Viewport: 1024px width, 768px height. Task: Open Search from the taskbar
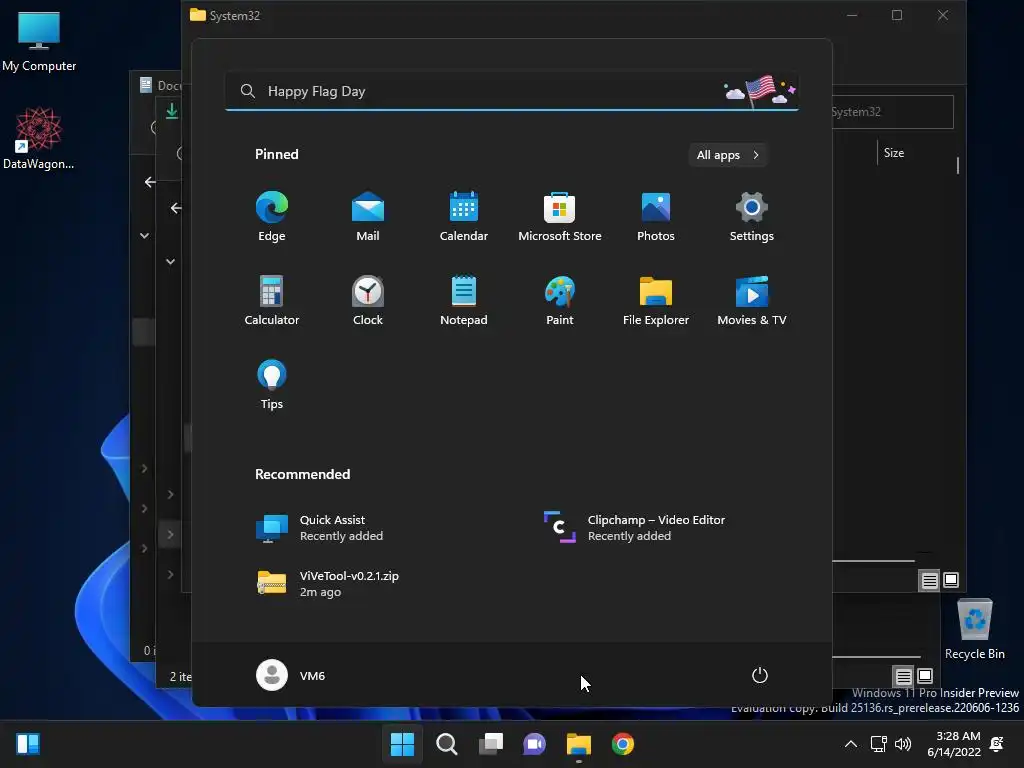pyautogui.click(x=447, y=744)
